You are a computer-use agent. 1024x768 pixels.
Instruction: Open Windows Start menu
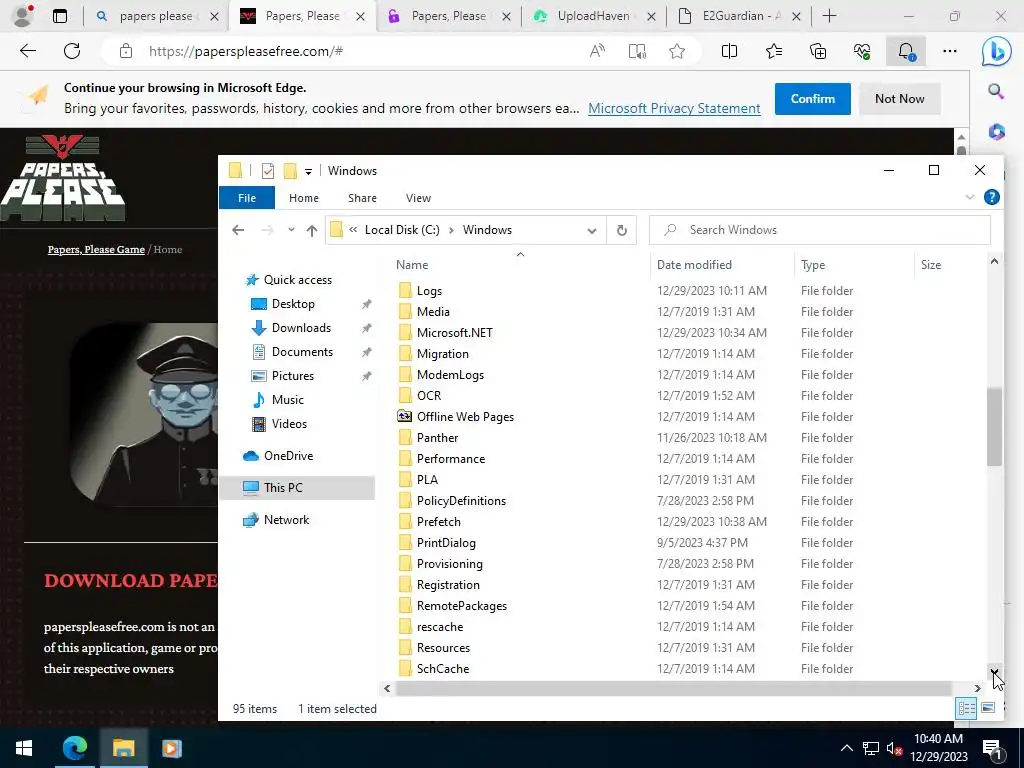[x=24, y=748]
